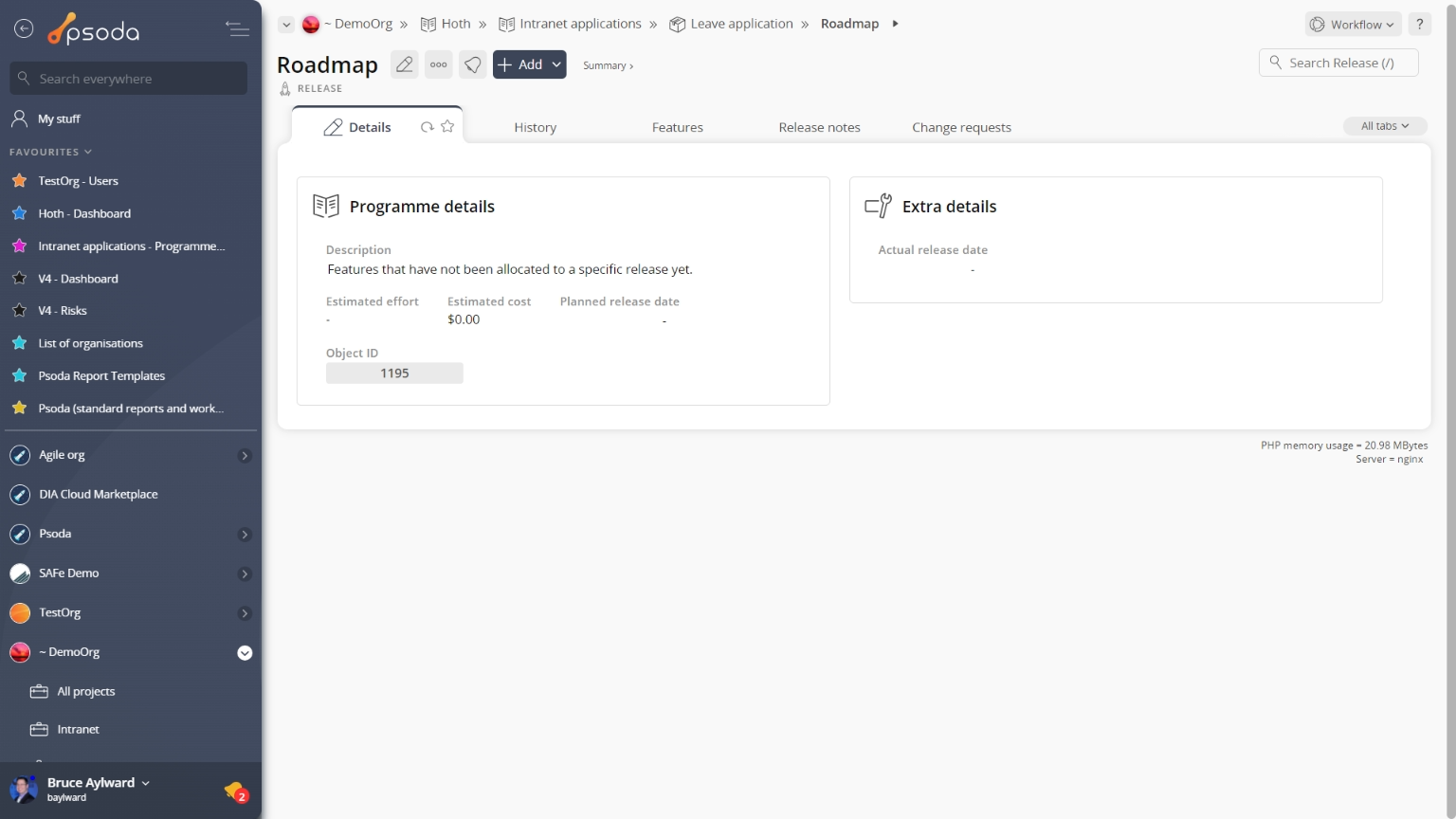Collapse the ~ DemoOrg tree node
Viewport: 1456px width, 819px height.
click(x=245, y=653)
